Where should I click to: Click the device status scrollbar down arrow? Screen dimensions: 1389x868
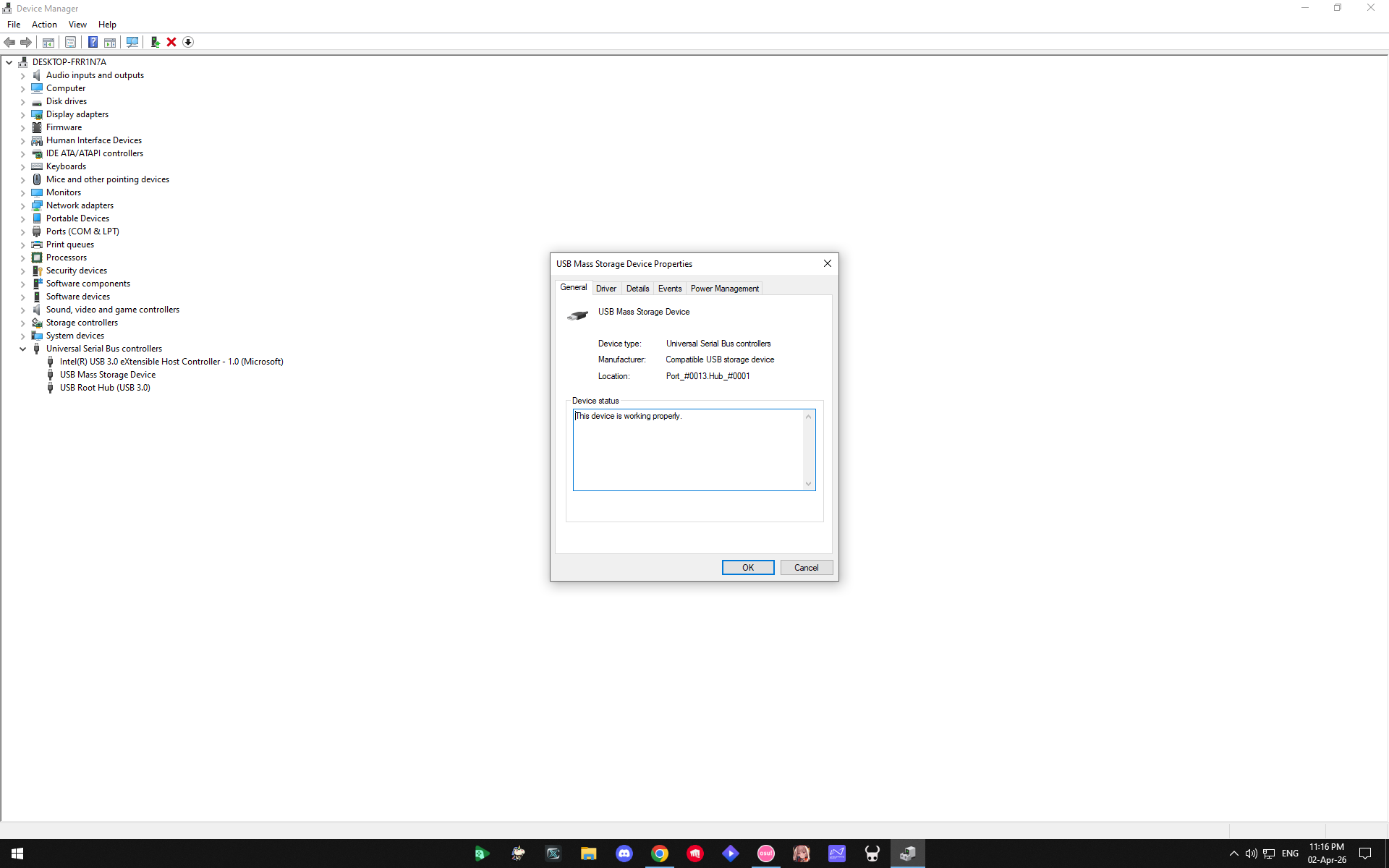coord(808,482)
